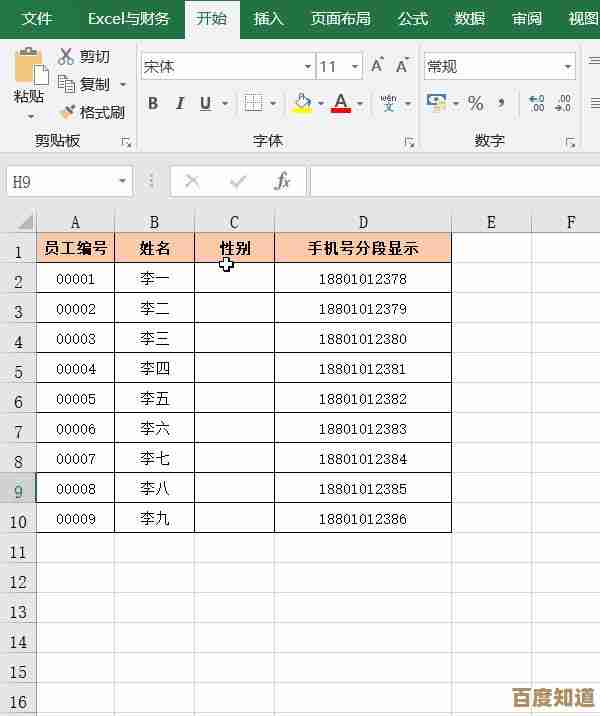Open the 公式 (Formulas) tab
This screenshot has height=716, width=600.
point(412,19)
